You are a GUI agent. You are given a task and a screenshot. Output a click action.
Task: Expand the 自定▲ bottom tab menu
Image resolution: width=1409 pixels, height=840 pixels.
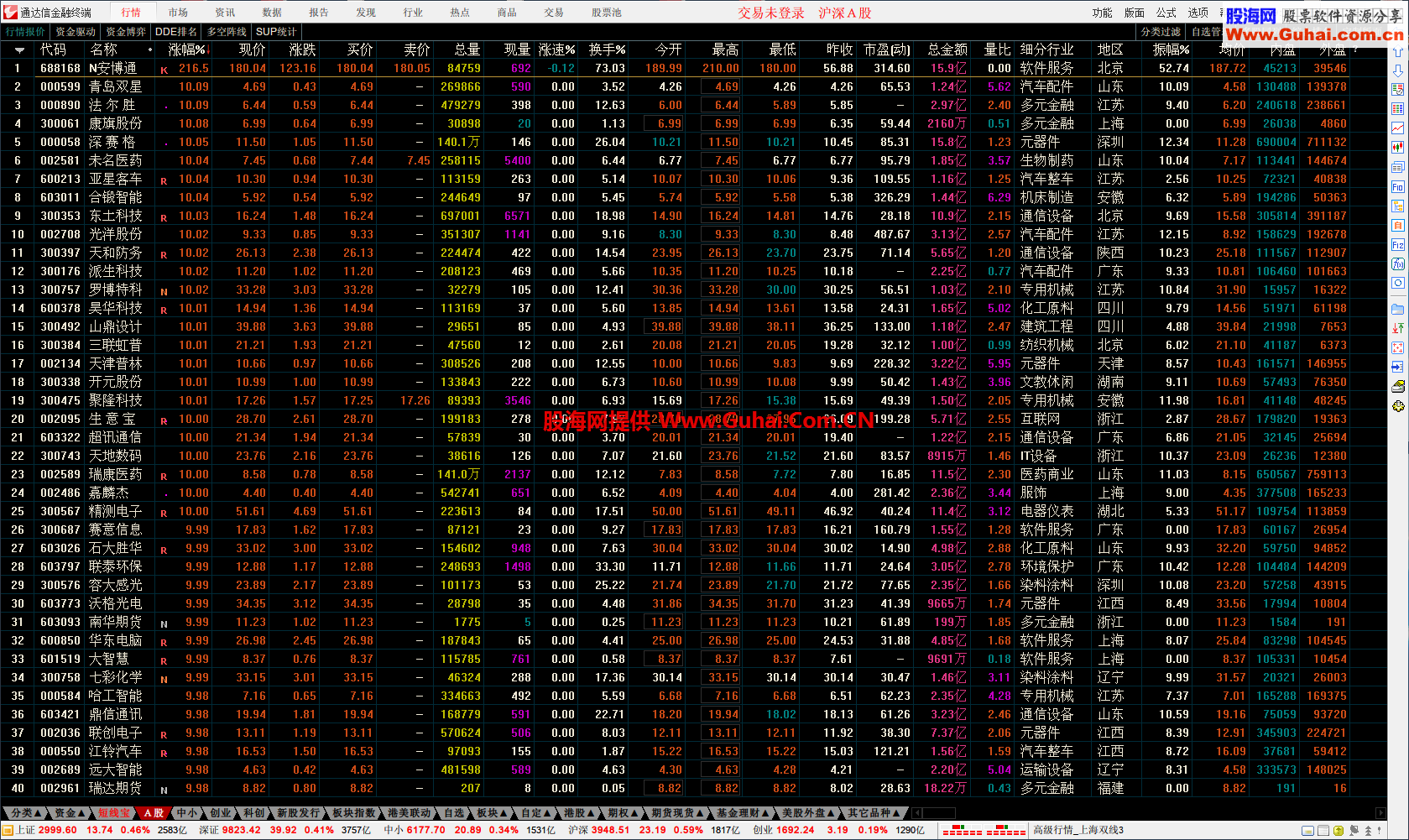535,813
